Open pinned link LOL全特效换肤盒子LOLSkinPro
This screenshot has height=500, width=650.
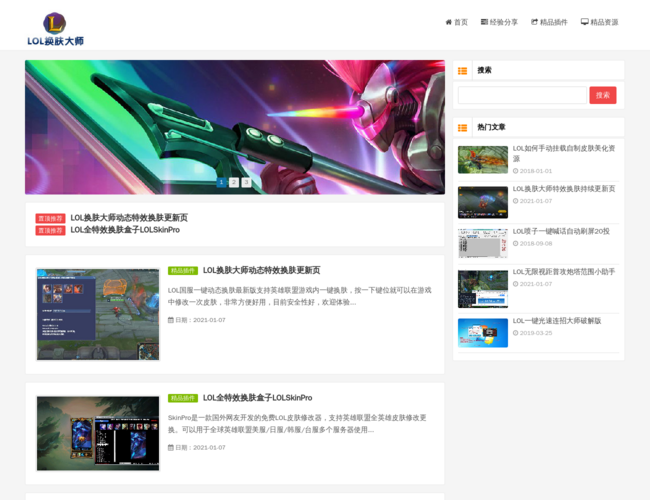[x=125, y=230]
